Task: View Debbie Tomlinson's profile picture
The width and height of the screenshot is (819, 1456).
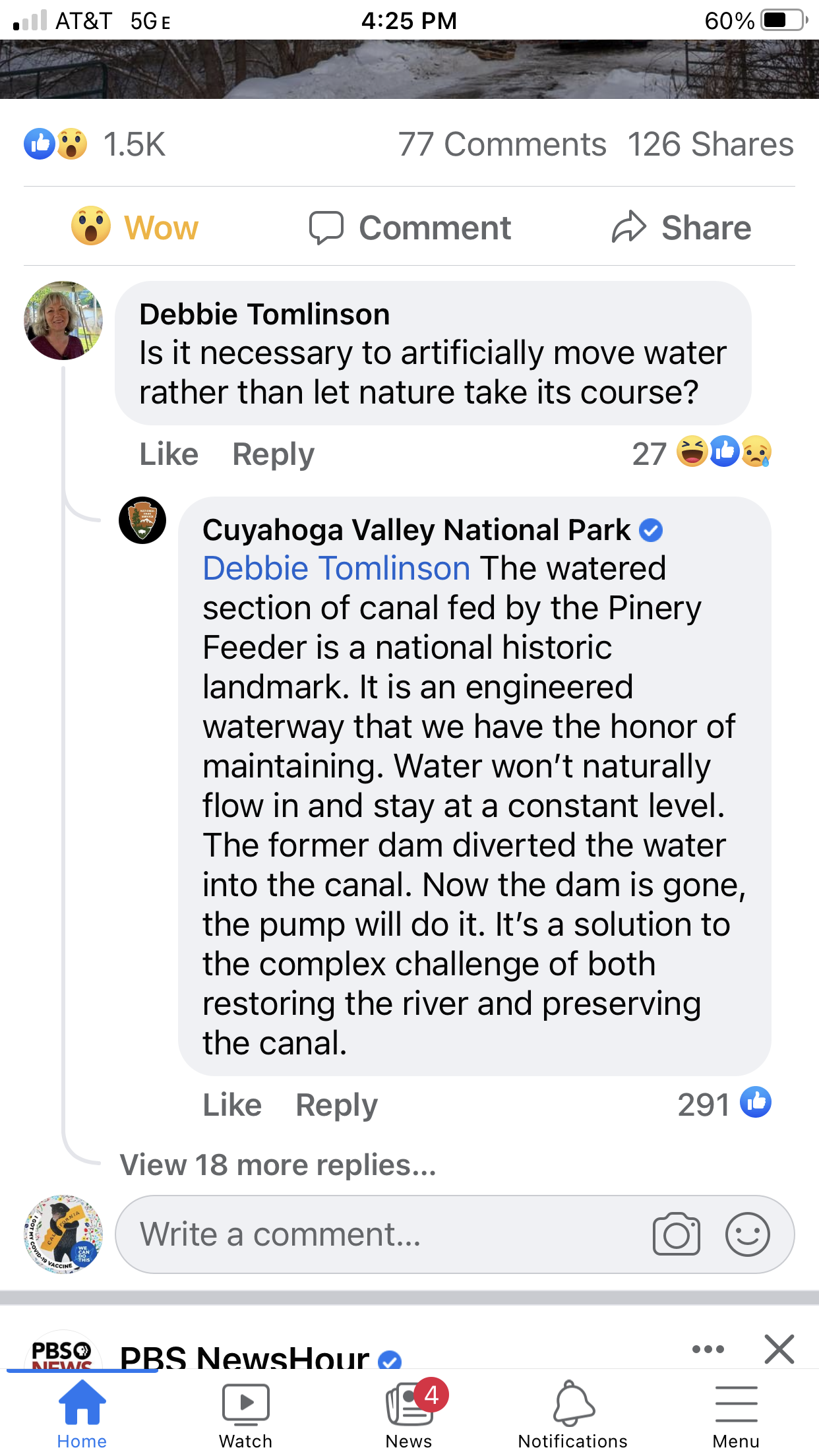Action: tap(63, 320)
